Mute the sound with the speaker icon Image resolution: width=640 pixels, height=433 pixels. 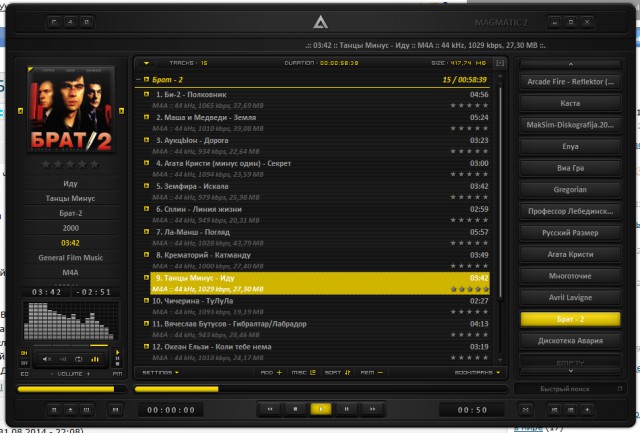(47, 359)
